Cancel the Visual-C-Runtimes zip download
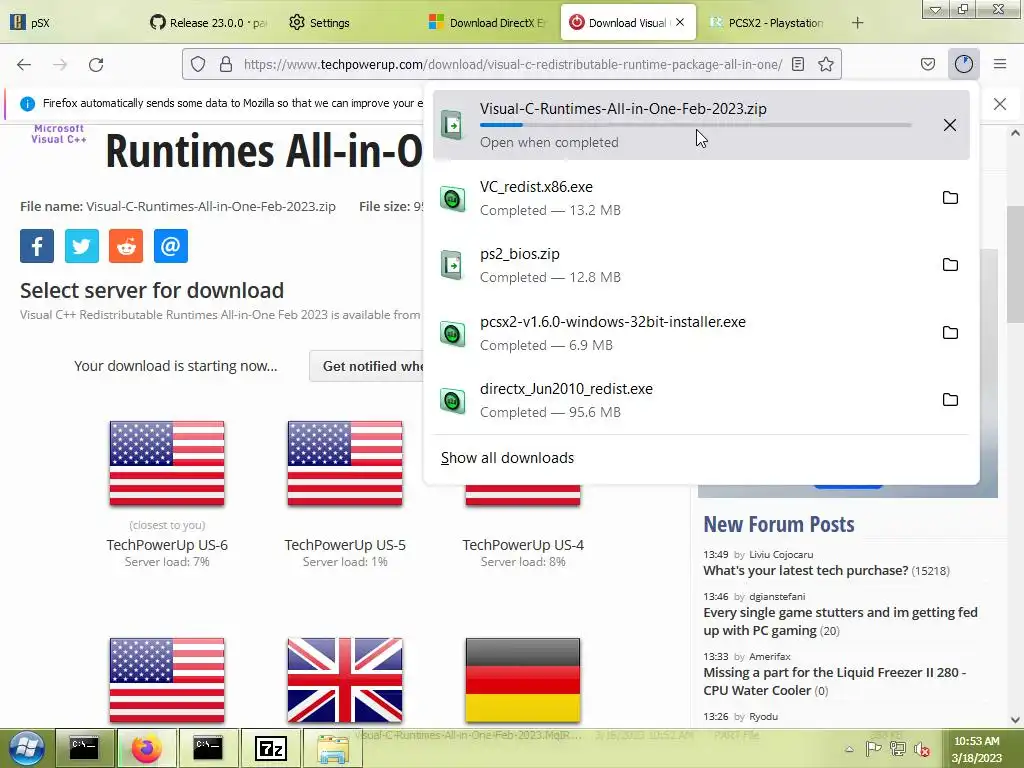The image size is (1024, 768). click(x=950, y=125)
